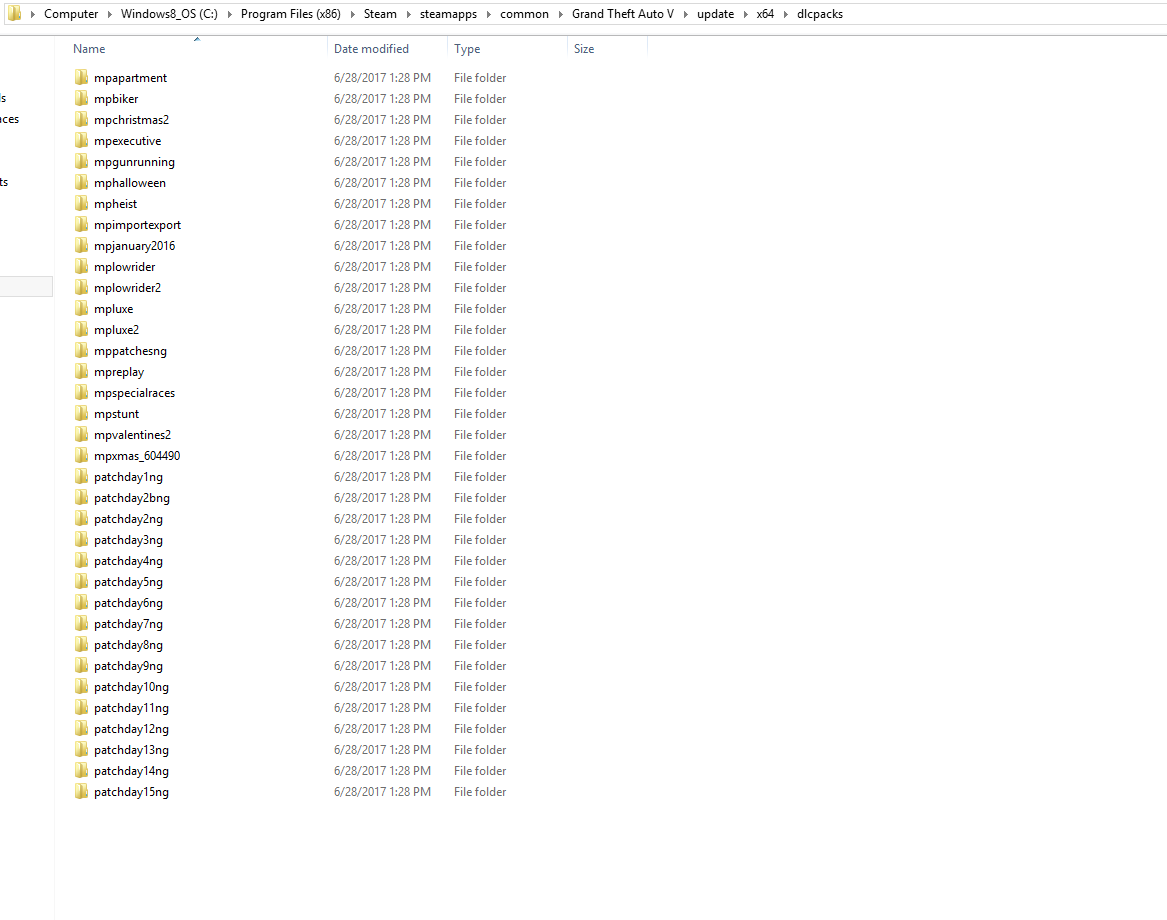Click the patchday2ng folder icon
Viewport: 1167px width, 920px height.
(81, 518)
